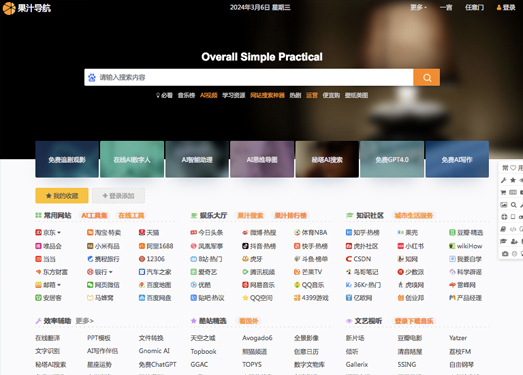Click the magnifier icon in side panel

coord(514,205)
